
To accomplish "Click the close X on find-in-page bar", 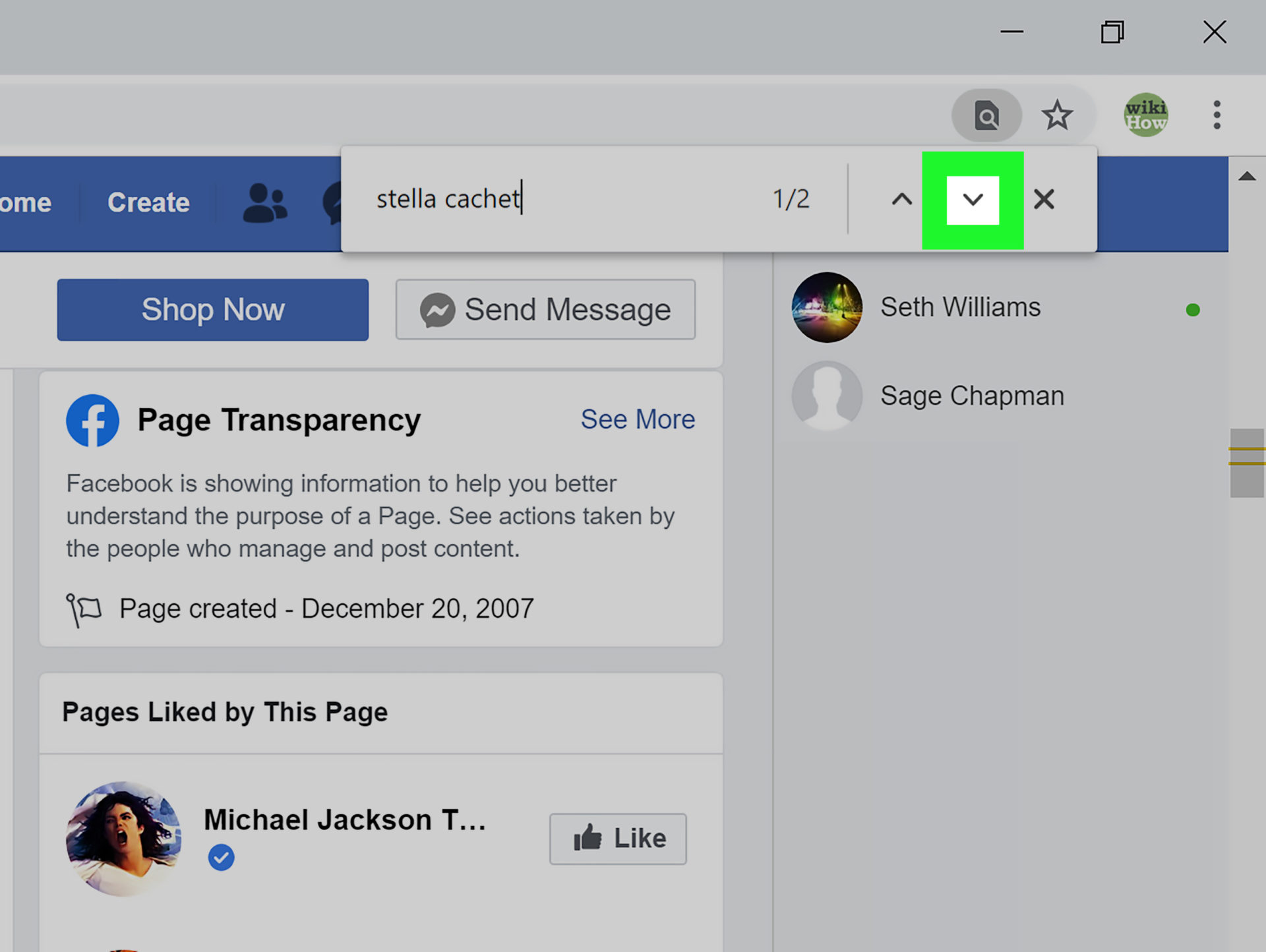I will pos(1043,199).
